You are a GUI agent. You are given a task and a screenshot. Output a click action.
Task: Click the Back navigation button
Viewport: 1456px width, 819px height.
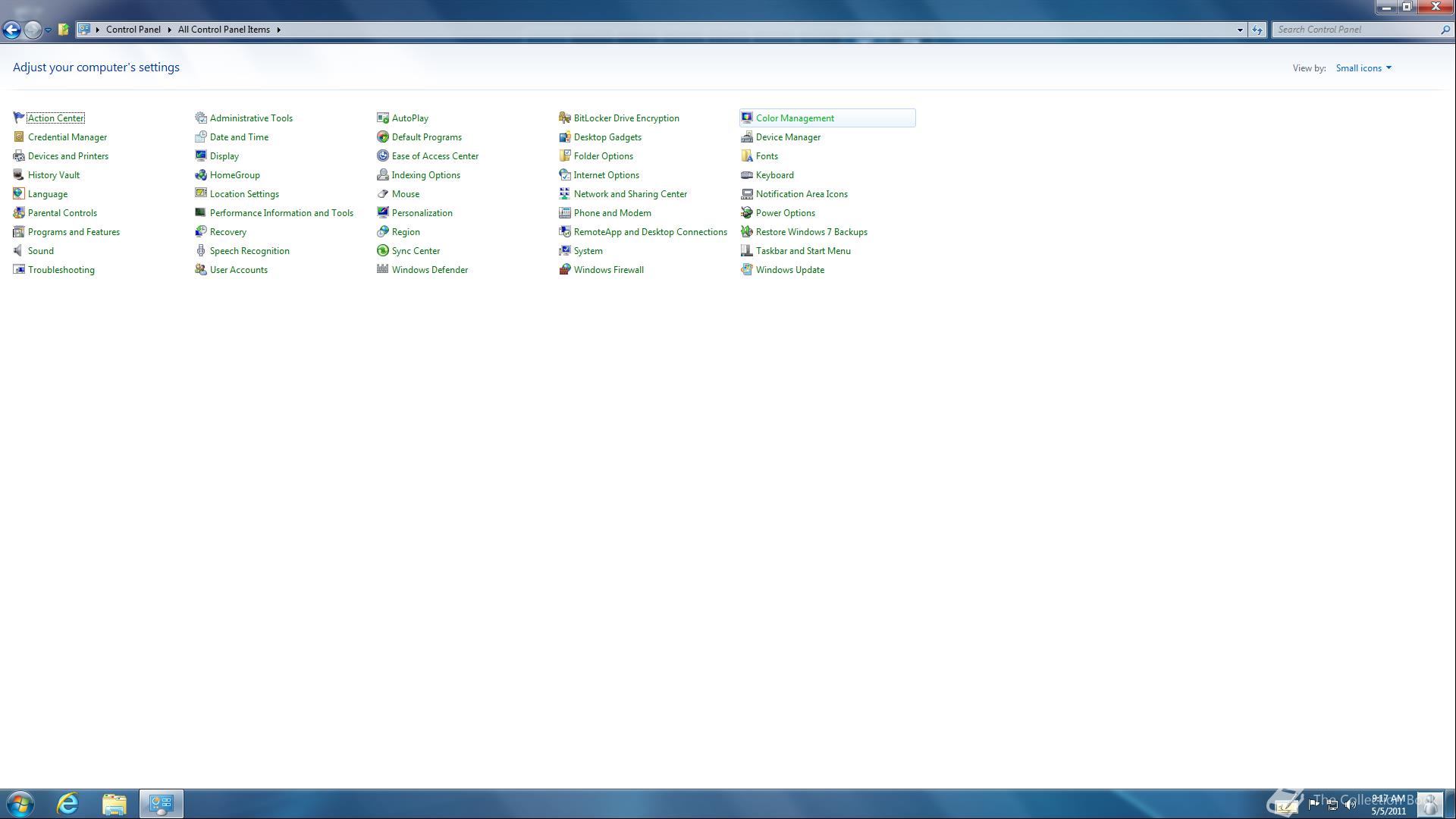tap(11, 30)
